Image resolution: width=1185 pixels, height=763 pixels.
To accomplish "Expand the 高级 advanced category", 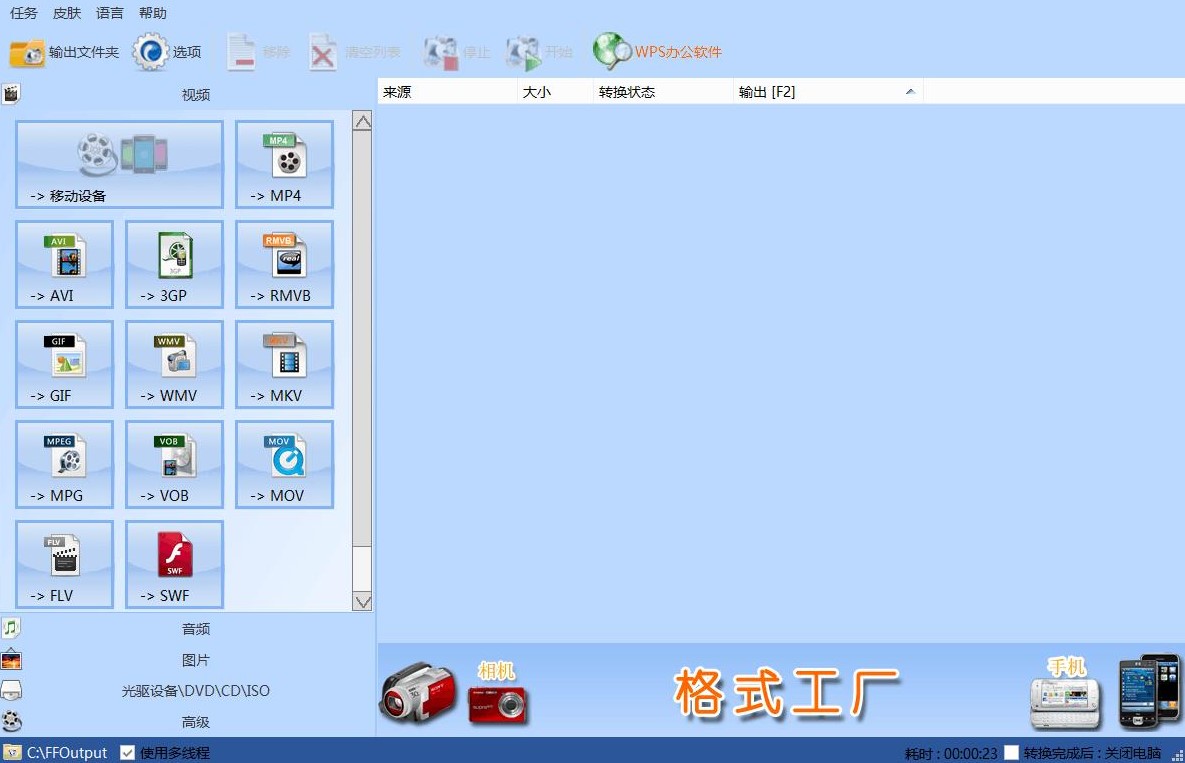I will [x=187, y=721].
